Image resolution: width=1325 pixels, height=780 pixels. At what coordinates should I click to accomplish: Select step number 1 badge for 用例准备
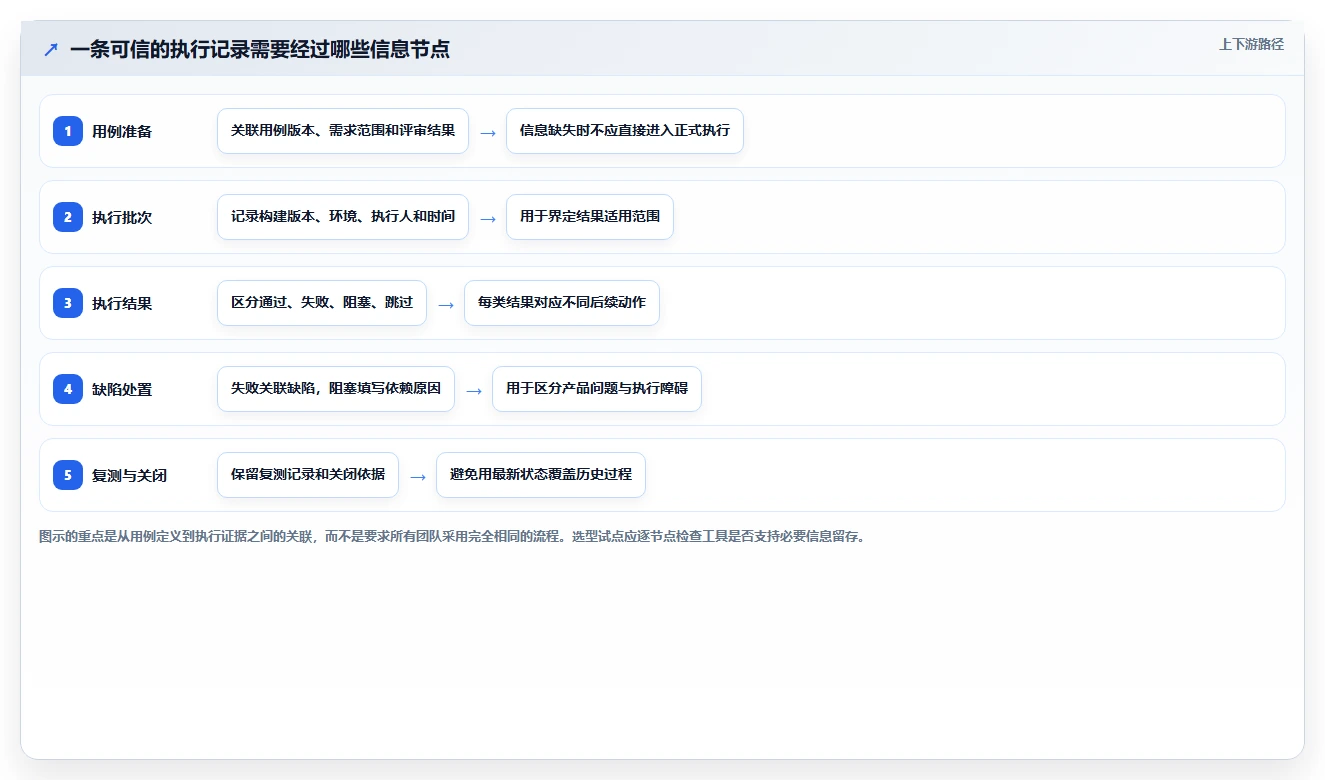pos(68,131)
